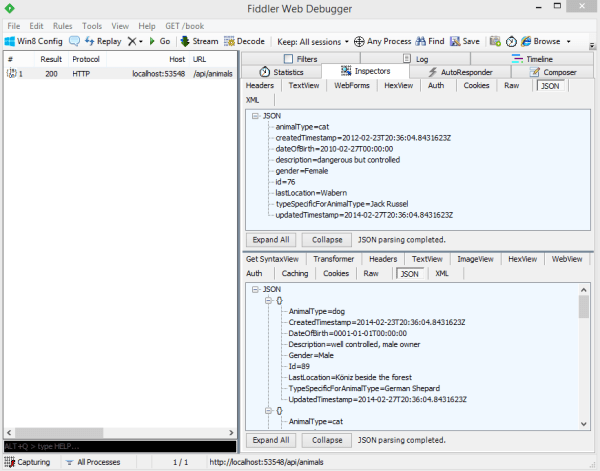Select the response Transformer tab
600x471 pixels.
(333, 259)
